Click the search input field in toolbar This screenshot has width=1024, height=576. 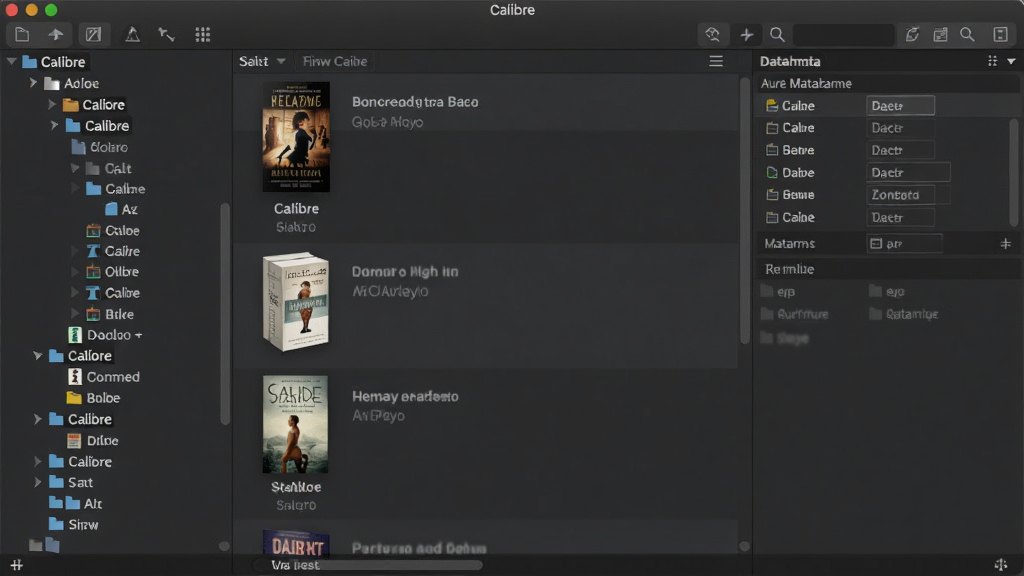pyautogui.click(x=843, y=35)
